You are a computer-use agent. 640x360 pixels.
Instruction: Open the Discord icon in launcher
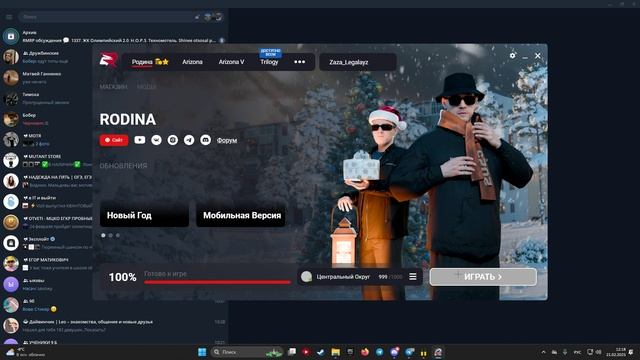pyautogui.click(x=205, y=140)
